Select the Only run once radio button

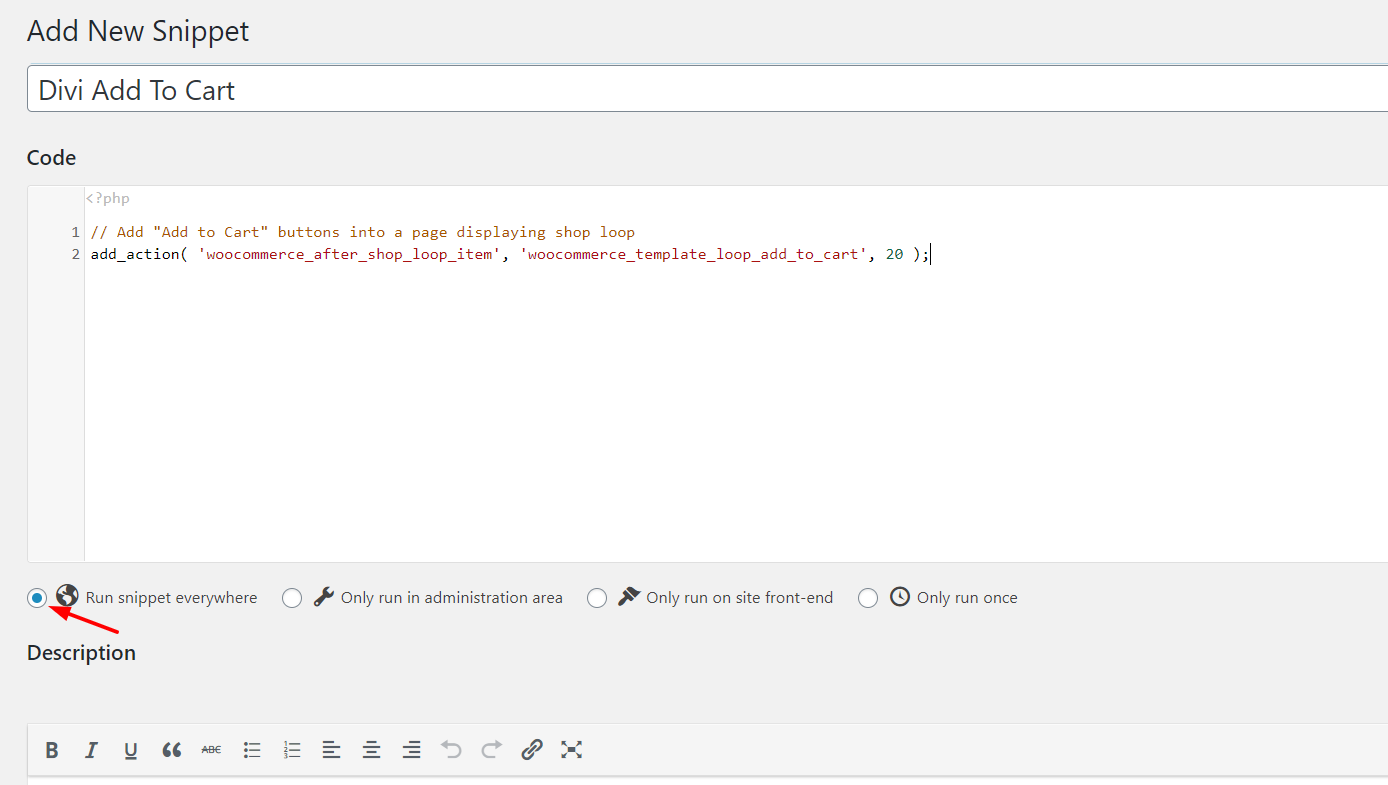(868, 598)
